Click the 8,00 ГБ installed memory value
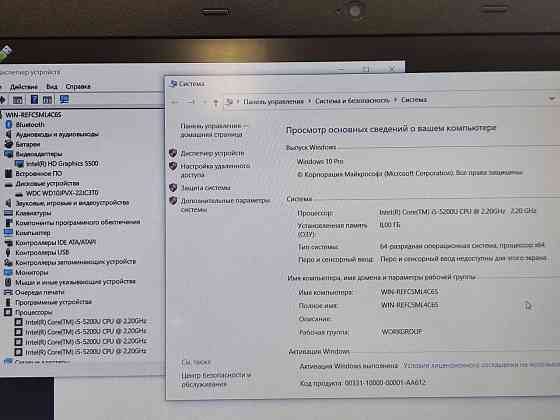The height and width of the screenshot is (420, 560). (x=390, y=225)
